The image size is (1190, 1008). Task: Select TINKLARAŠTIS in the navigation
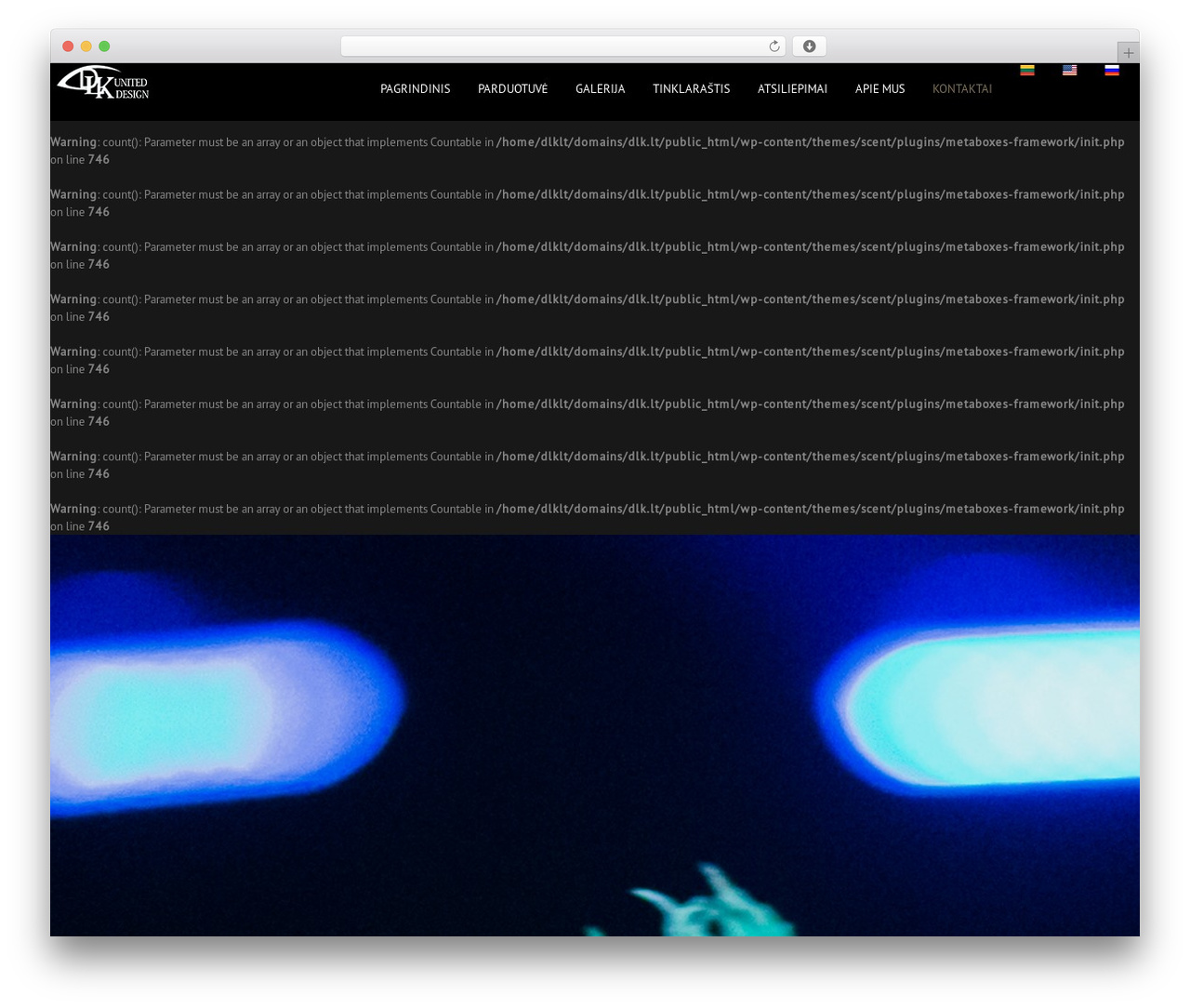[692, 89]
